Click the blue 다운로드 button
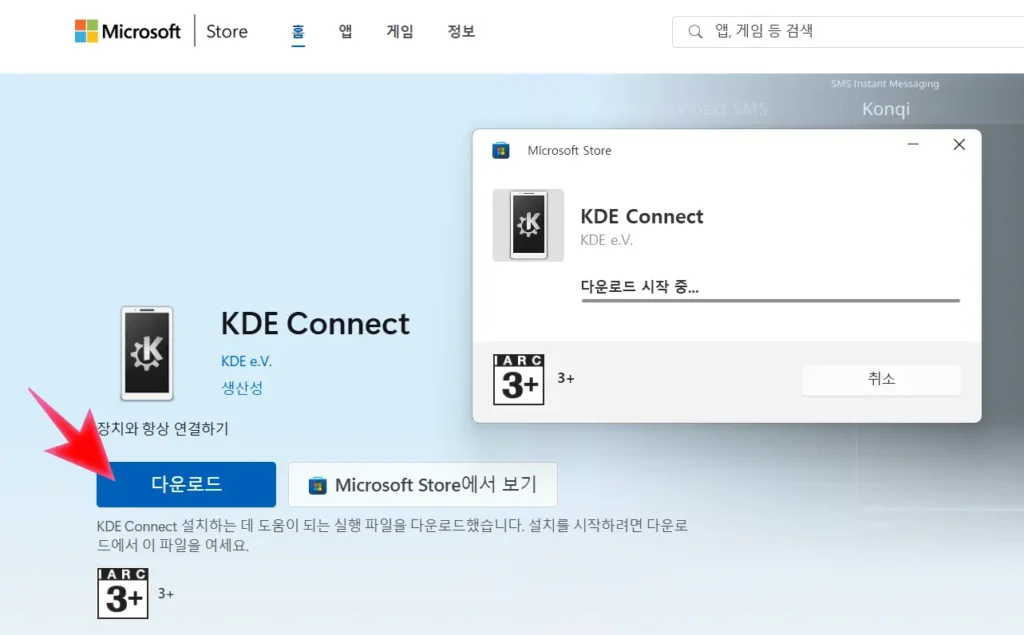 (186, 484)
